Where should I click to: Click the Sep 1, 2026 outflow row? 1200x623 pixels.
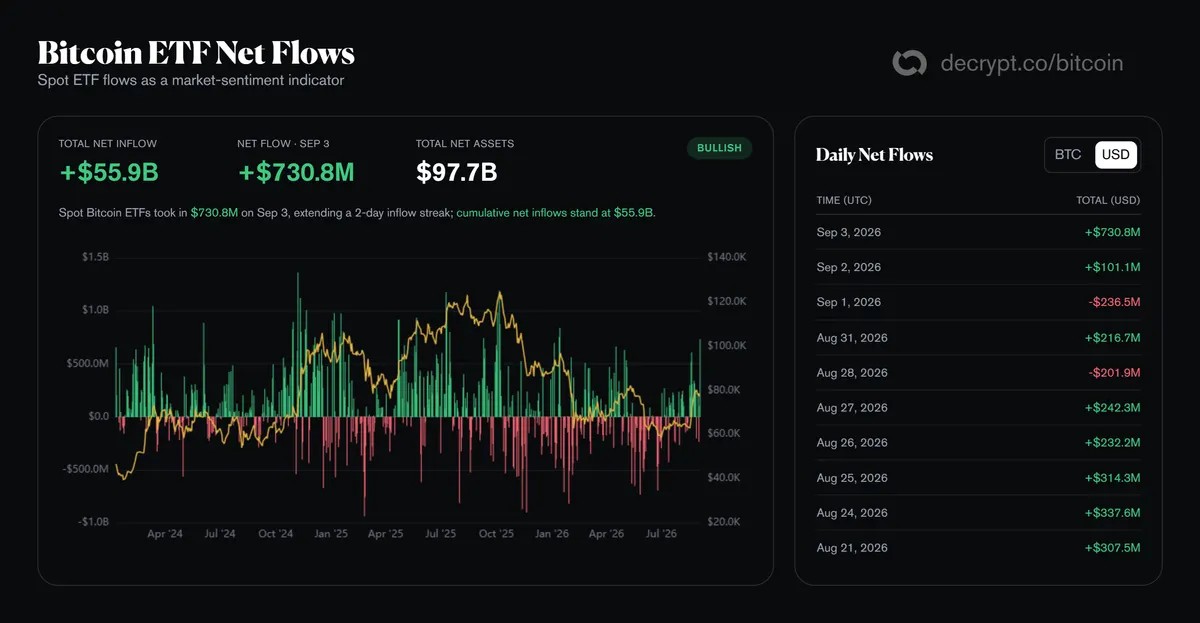(978, 302)
